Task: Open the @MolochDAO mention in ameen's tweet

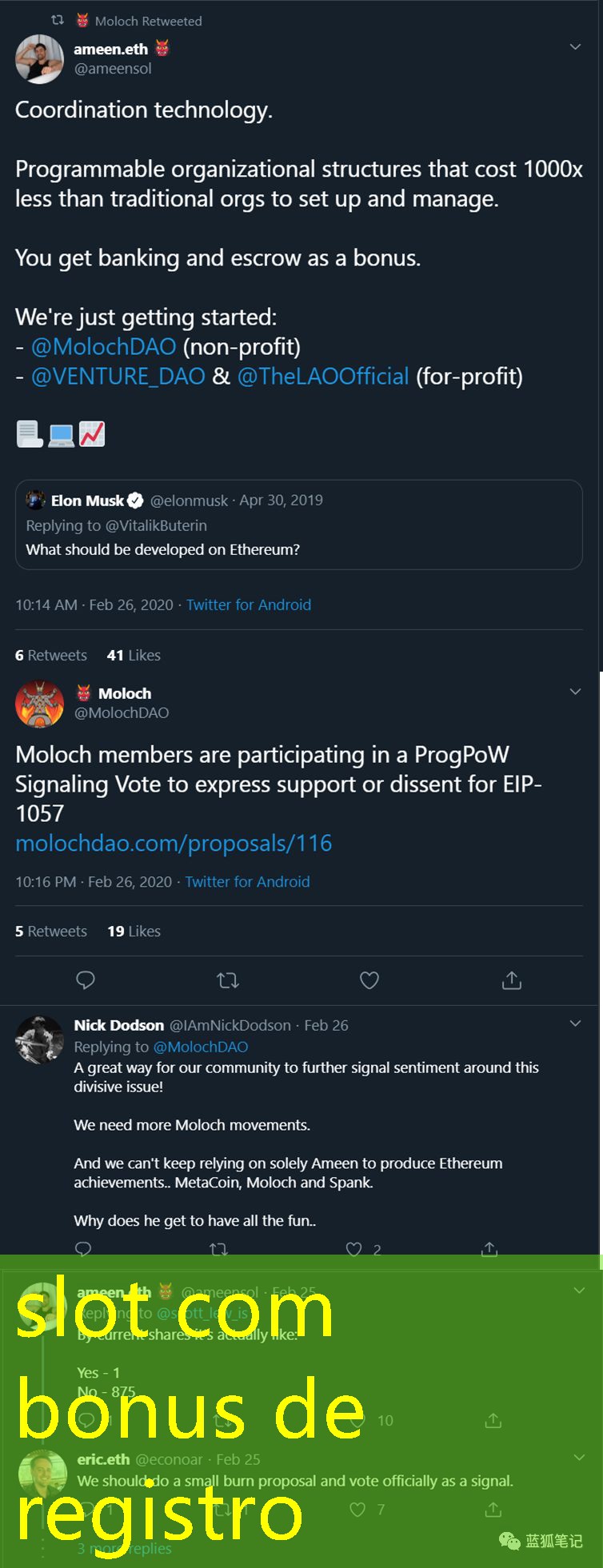Action: 103,347
